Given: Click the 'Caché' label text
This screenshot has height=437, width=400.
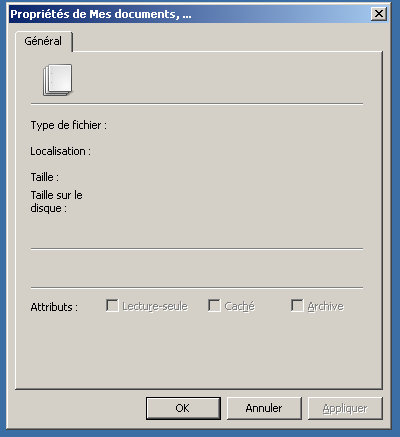Looking at the screenshot, I should [x=240, y=306].
